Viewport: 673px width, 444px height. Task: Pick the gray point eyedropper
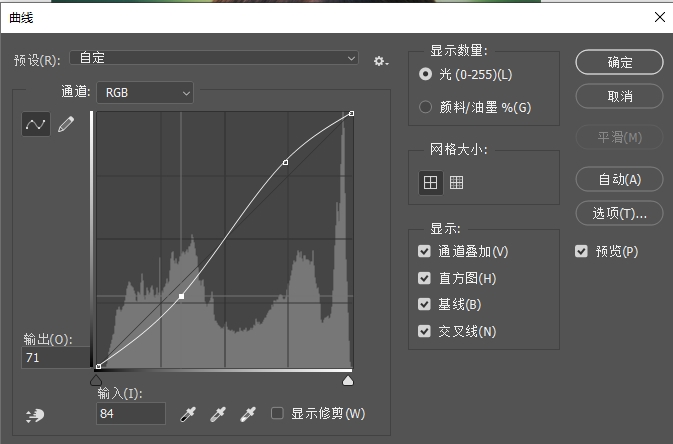coord(218,414)
